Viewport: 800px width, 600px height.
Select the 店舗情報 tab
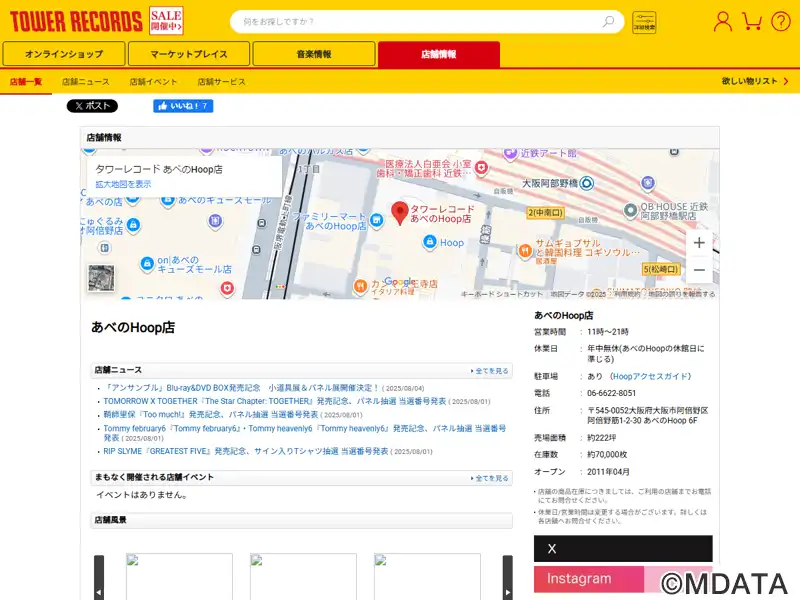(x=439, y=54)
